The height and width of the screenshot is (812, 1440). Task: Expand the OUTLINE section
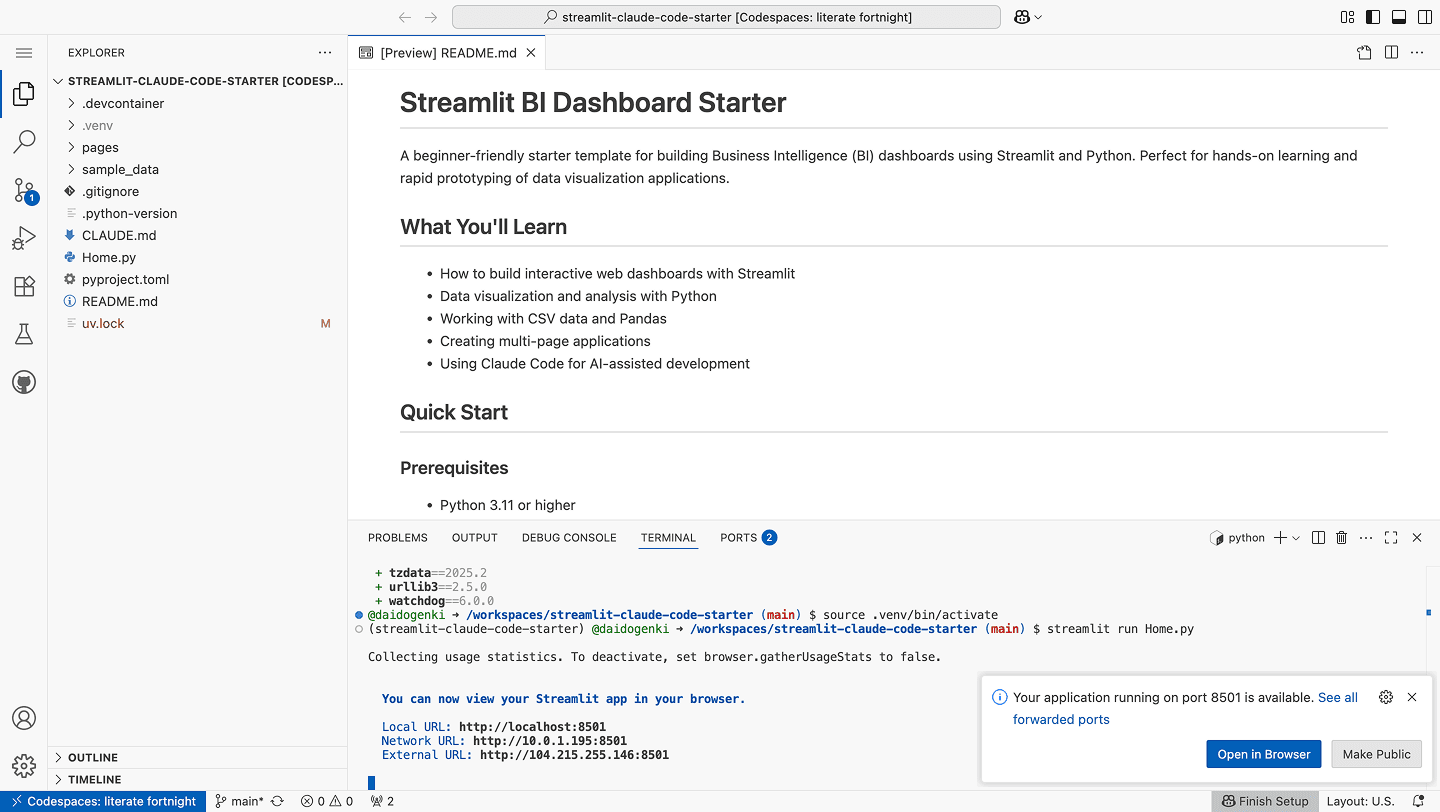pyautogui.click(x=93, y=758)
